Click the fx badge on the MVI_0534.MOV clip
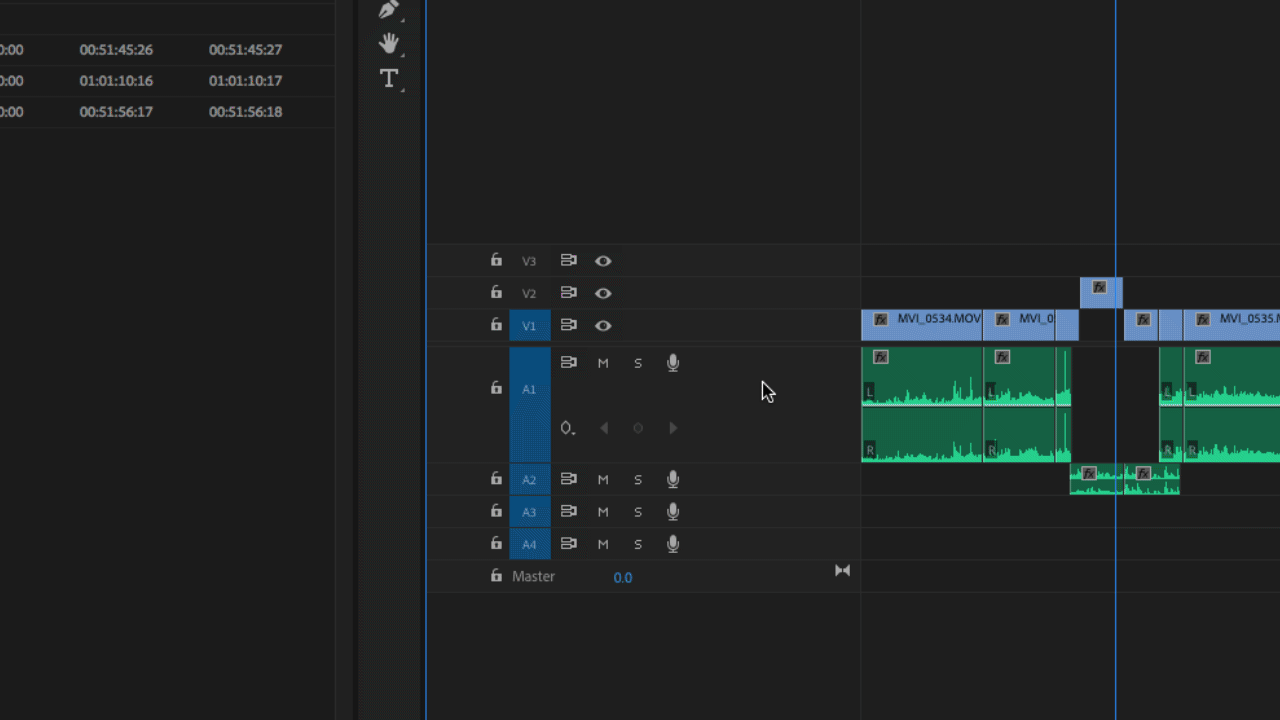Viewport: 1280px width, 720px height. click(x=880, y=319)
